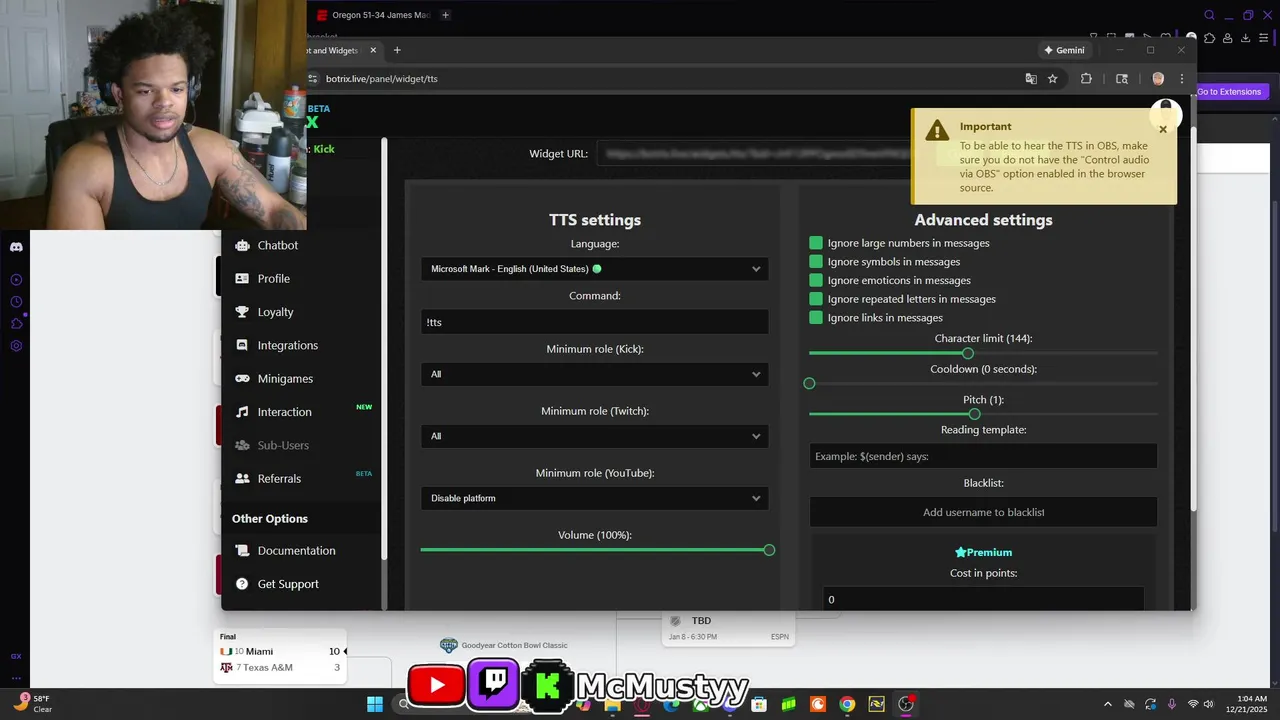This screenshot has height=720, width=1280.
Task: Open the Loyalty menu item
Action: (x=275, y=312)
